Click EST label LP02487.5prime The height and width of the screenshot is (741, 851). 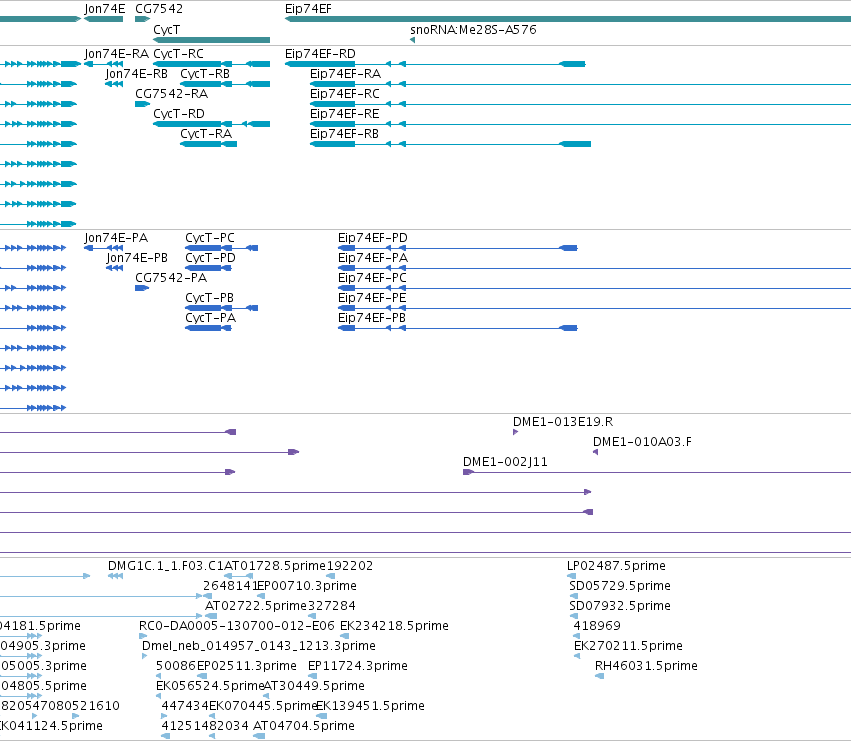pos(617,566)
